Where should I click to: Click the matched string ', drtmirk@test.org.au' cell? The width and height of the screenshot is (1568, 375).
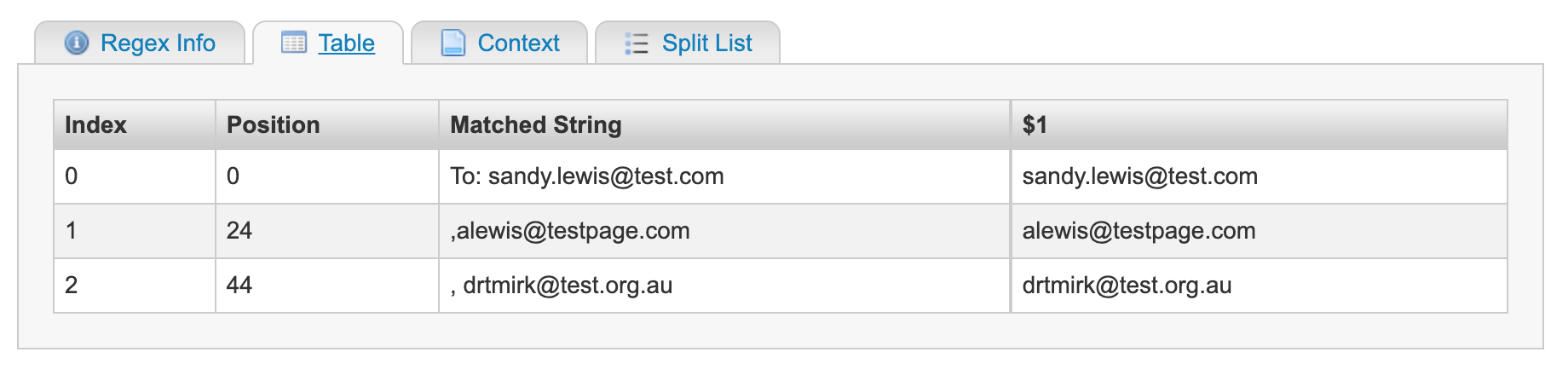724,286
